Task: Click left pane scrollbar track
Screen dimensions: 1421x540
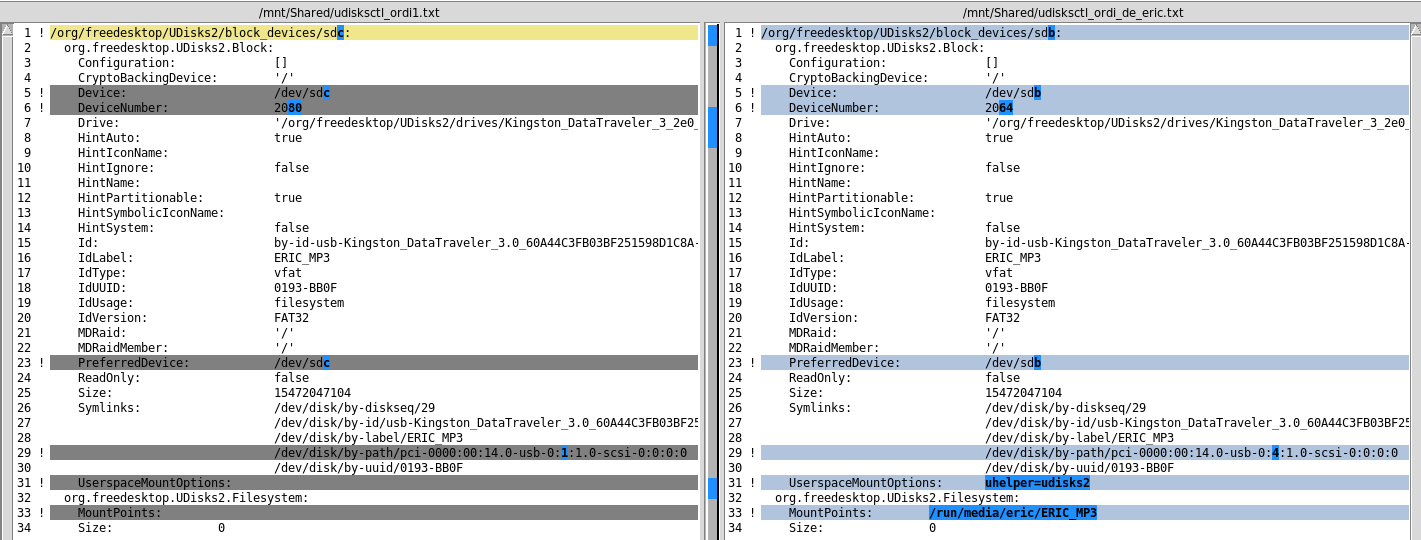Action: (x=7, y=300)
